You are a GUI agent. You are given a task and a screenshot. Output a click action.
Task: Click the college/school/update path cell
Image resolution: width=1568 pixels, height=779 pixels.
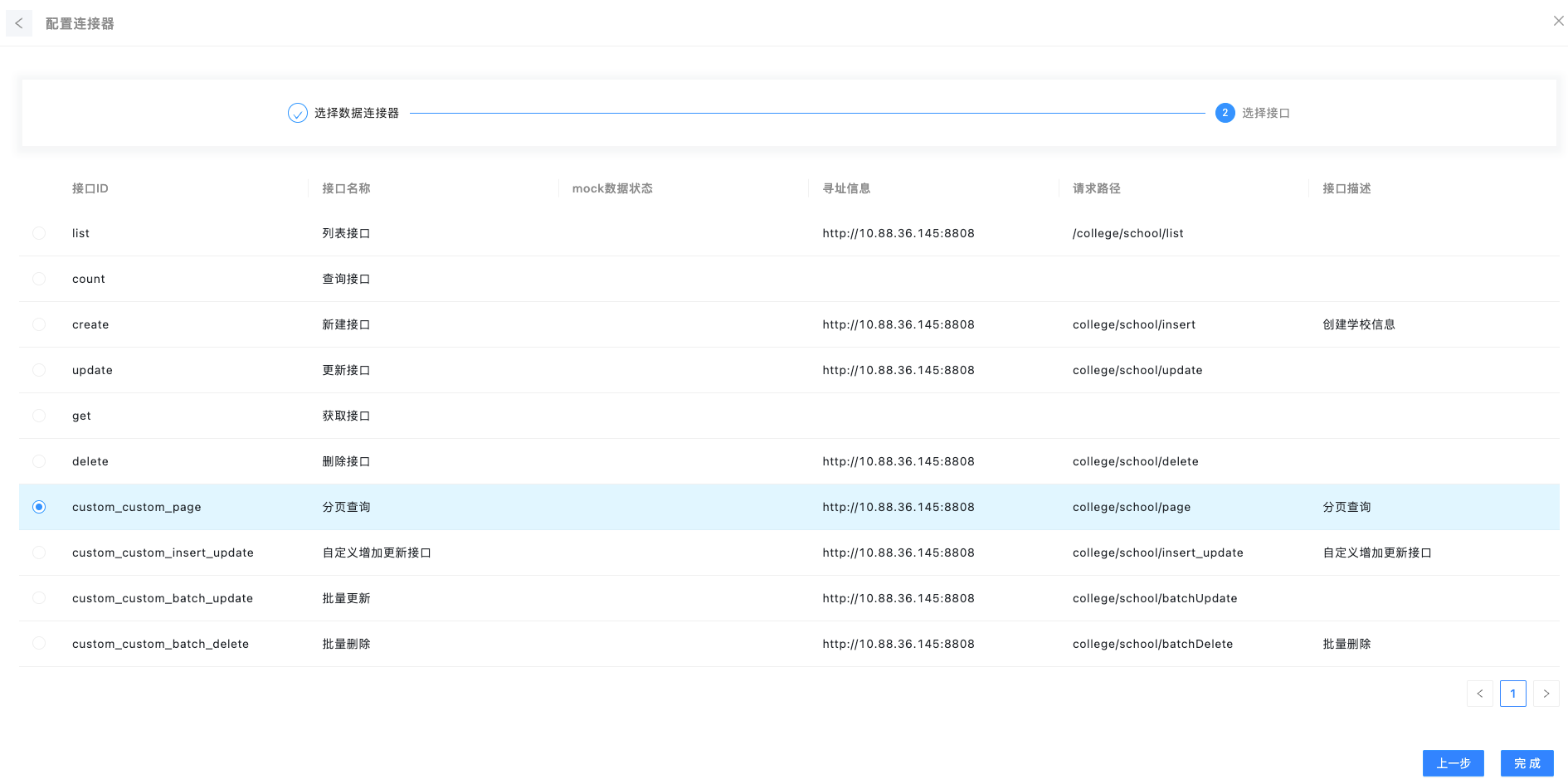pyautogui.click(x=1137, y=370)
